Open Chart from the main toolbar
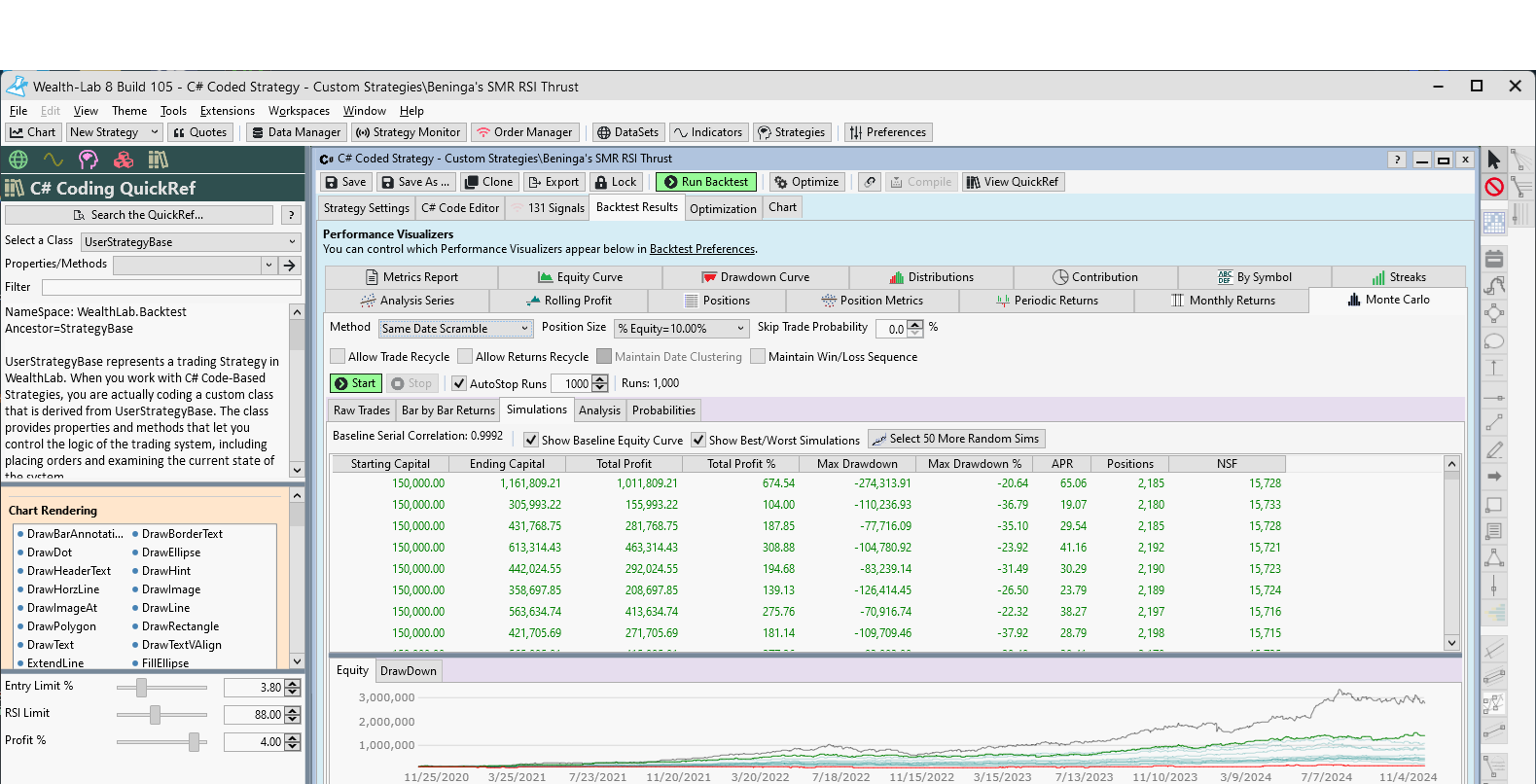1536x784 pixels. click(x=33, y=132)
